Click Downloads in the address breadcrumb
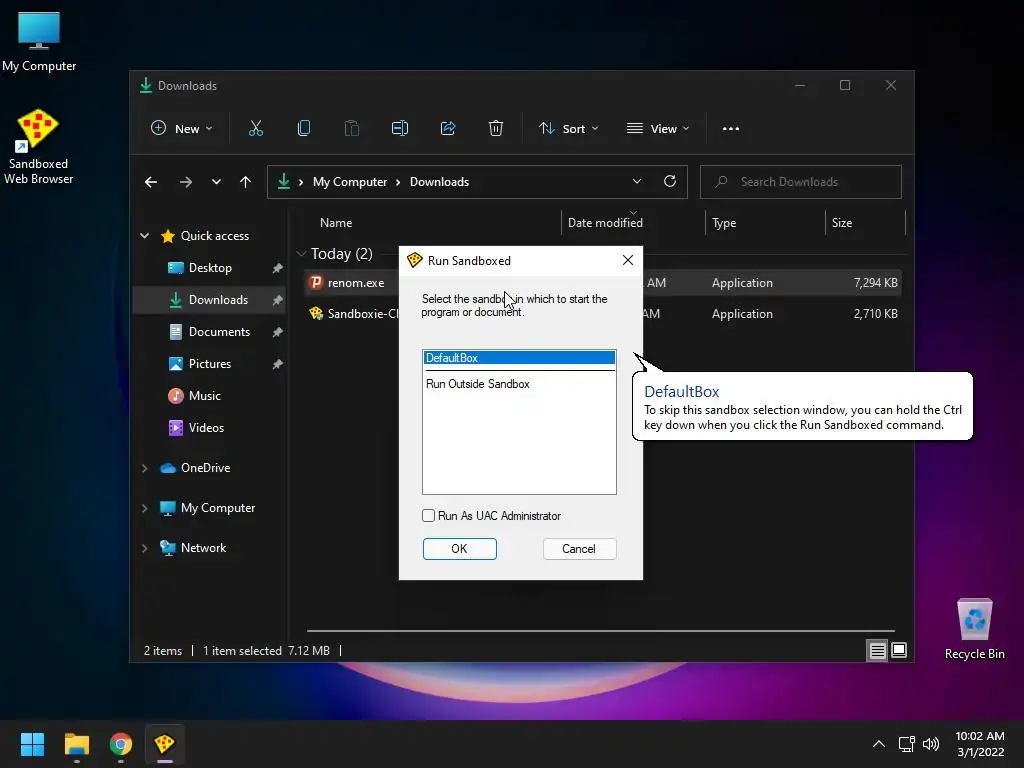1024x768 pixels. [x=440, y=182]
